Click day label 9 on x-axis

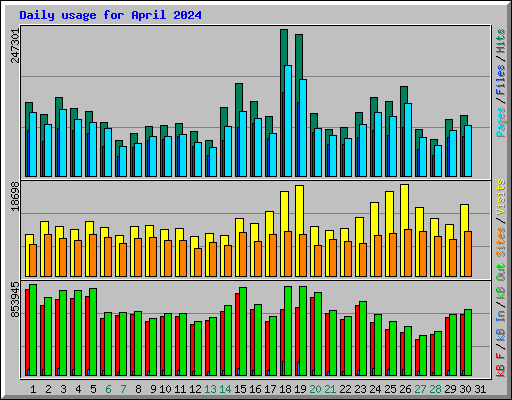[153, 389]
